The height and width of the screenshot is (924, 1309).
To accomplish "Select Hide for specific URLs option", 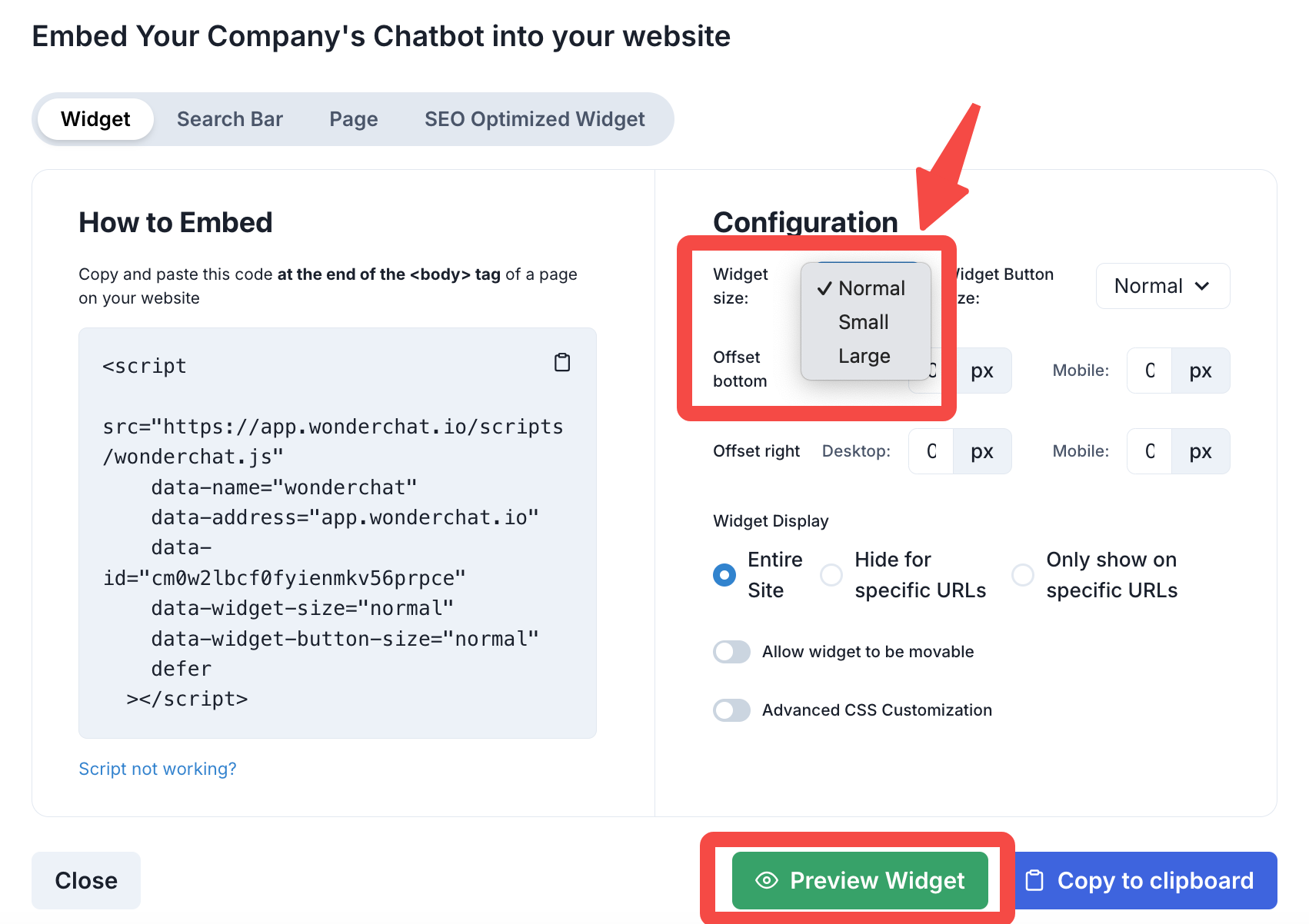I will tap(831, 575).
